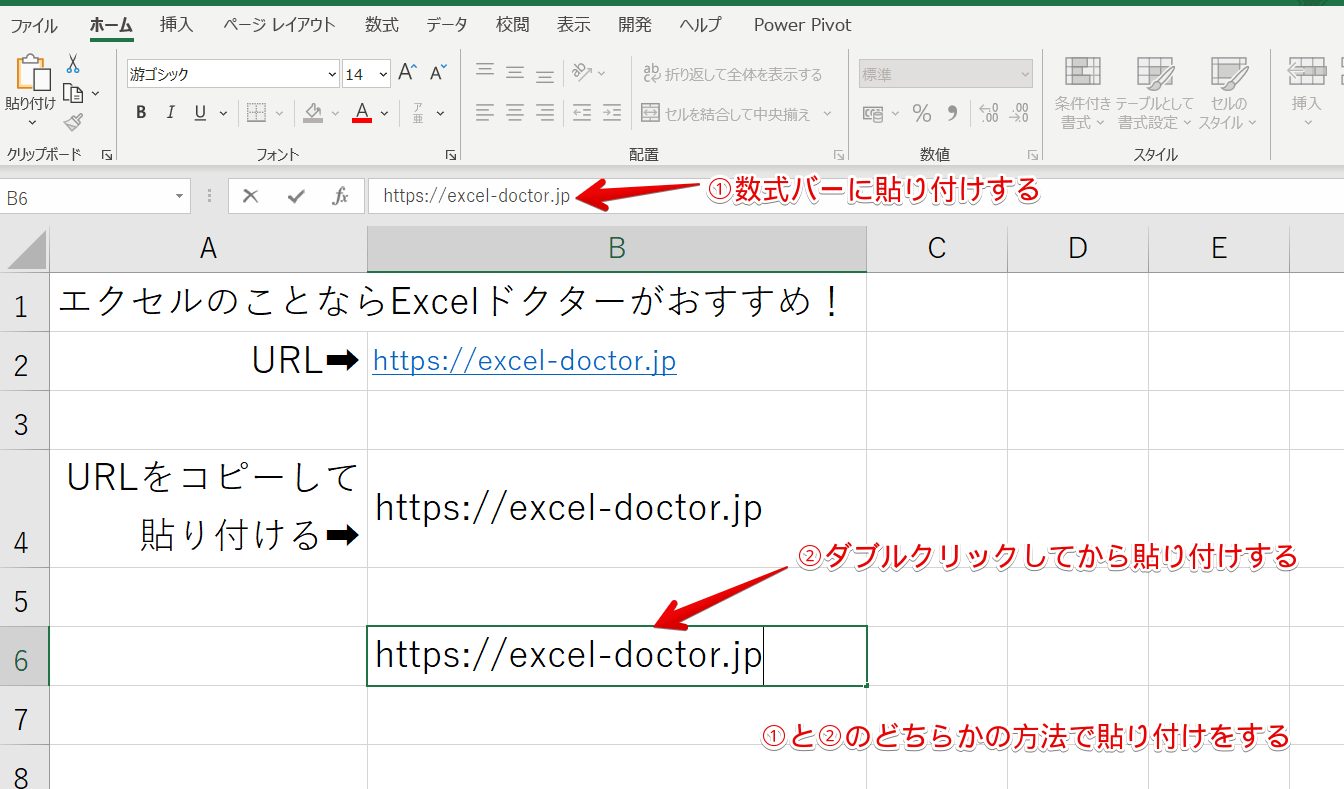Open the font name dropdown 游ゴシック

pyautogui.click(x=332, y=74)
